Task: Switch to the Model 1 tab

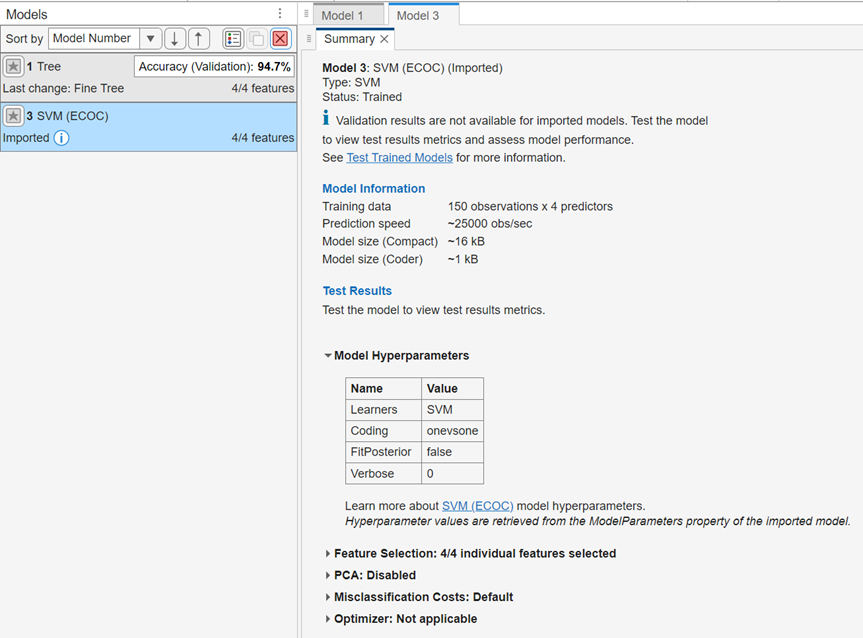Action: tap(346, 15)
